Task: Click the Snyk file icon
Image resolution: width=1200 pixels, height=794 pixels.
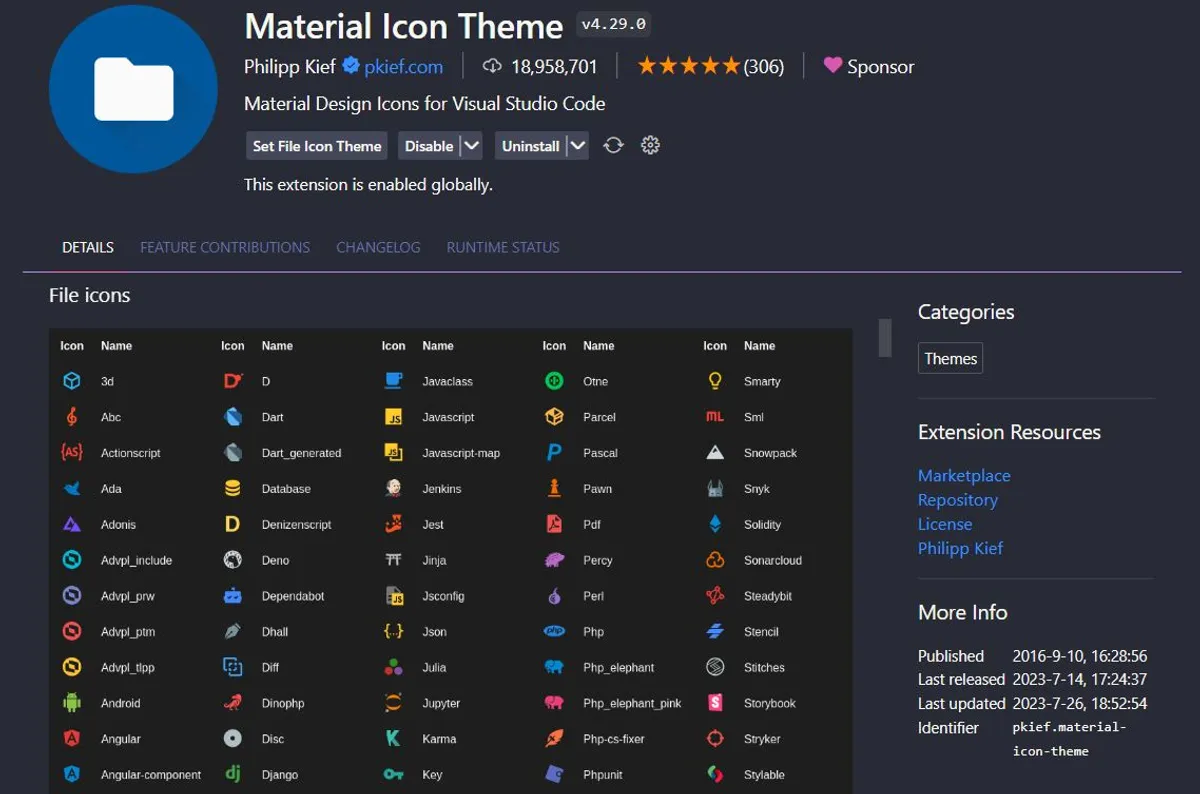Action: click(715, 489)
